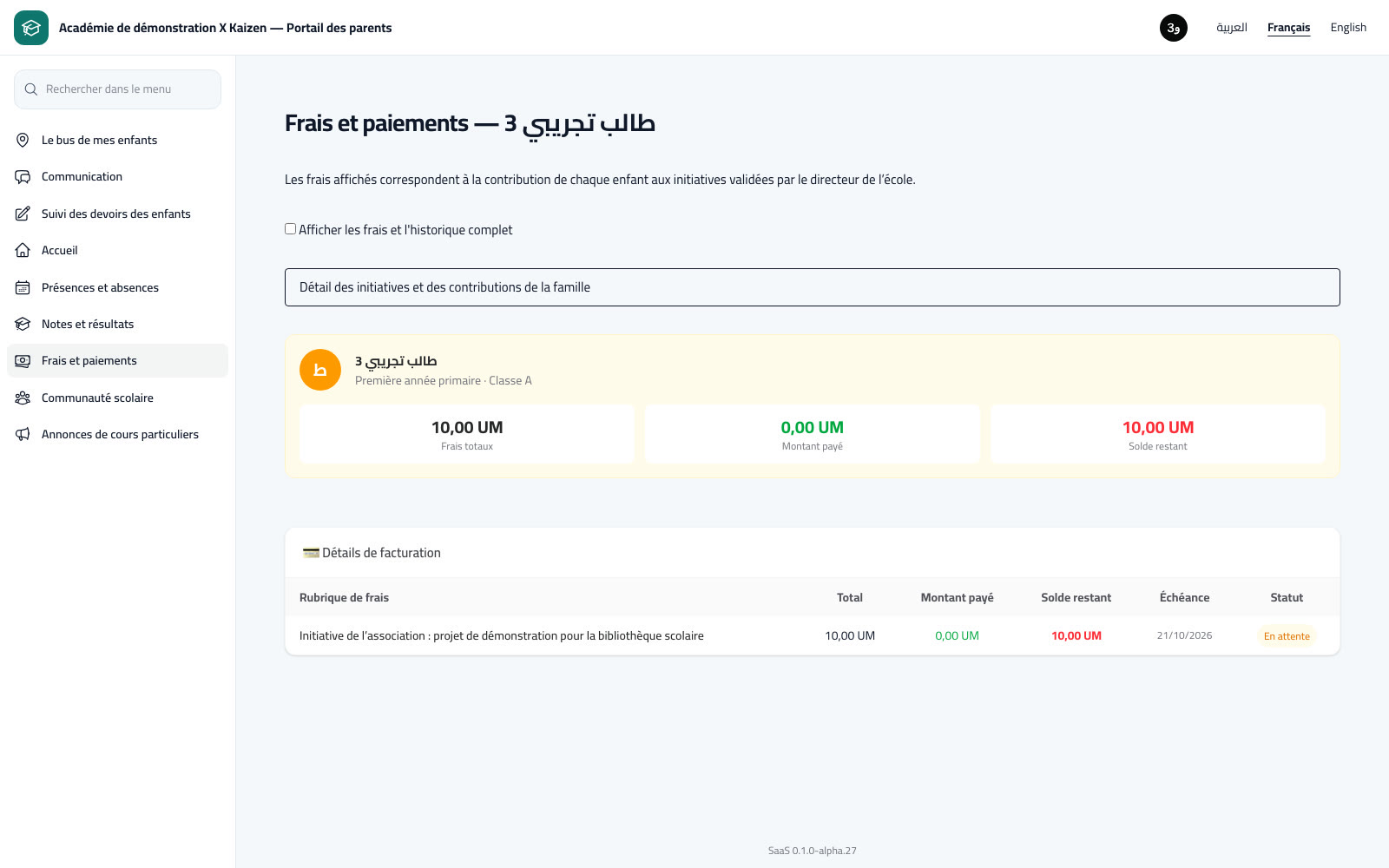The height and width of the screenshot is (868, 1389).
Task: Click the orange student avatar circle
Action: tap(320, 370)
